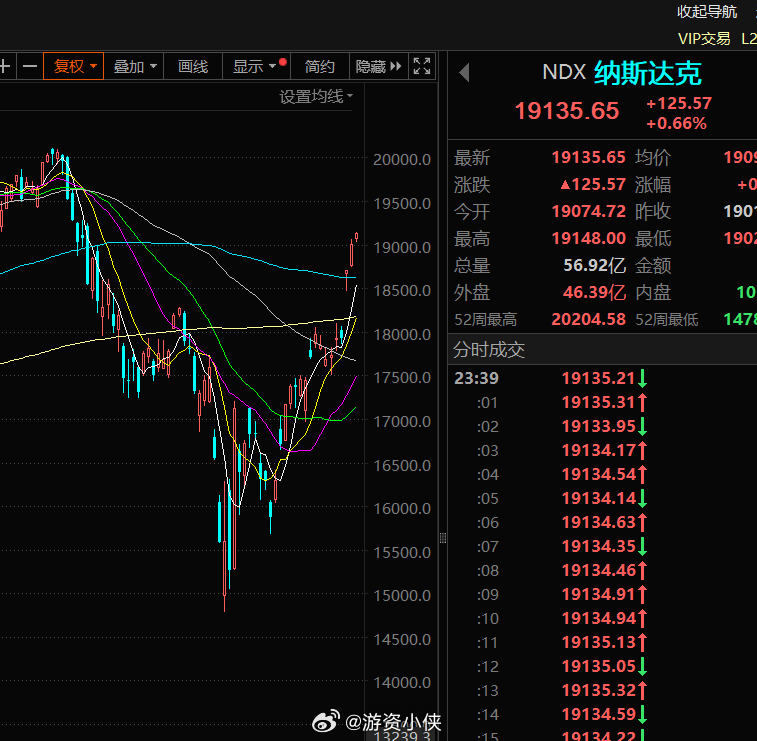Click the NDX ticker code
The height and width of the screenshot is (741, 757).
pos(564,72)
